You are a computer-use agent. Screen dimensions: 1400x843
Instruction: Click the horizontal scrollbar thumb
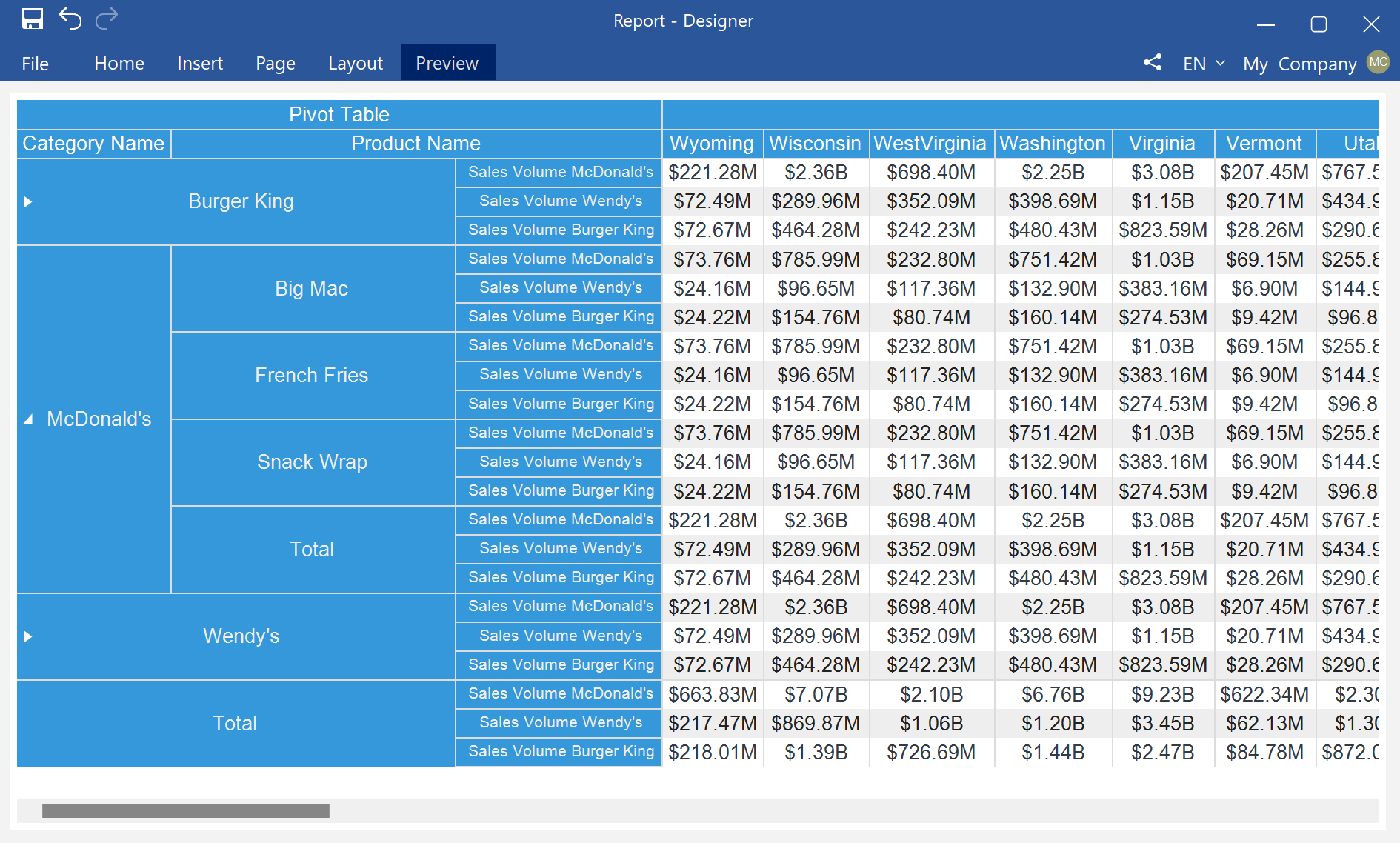point(186,810)
